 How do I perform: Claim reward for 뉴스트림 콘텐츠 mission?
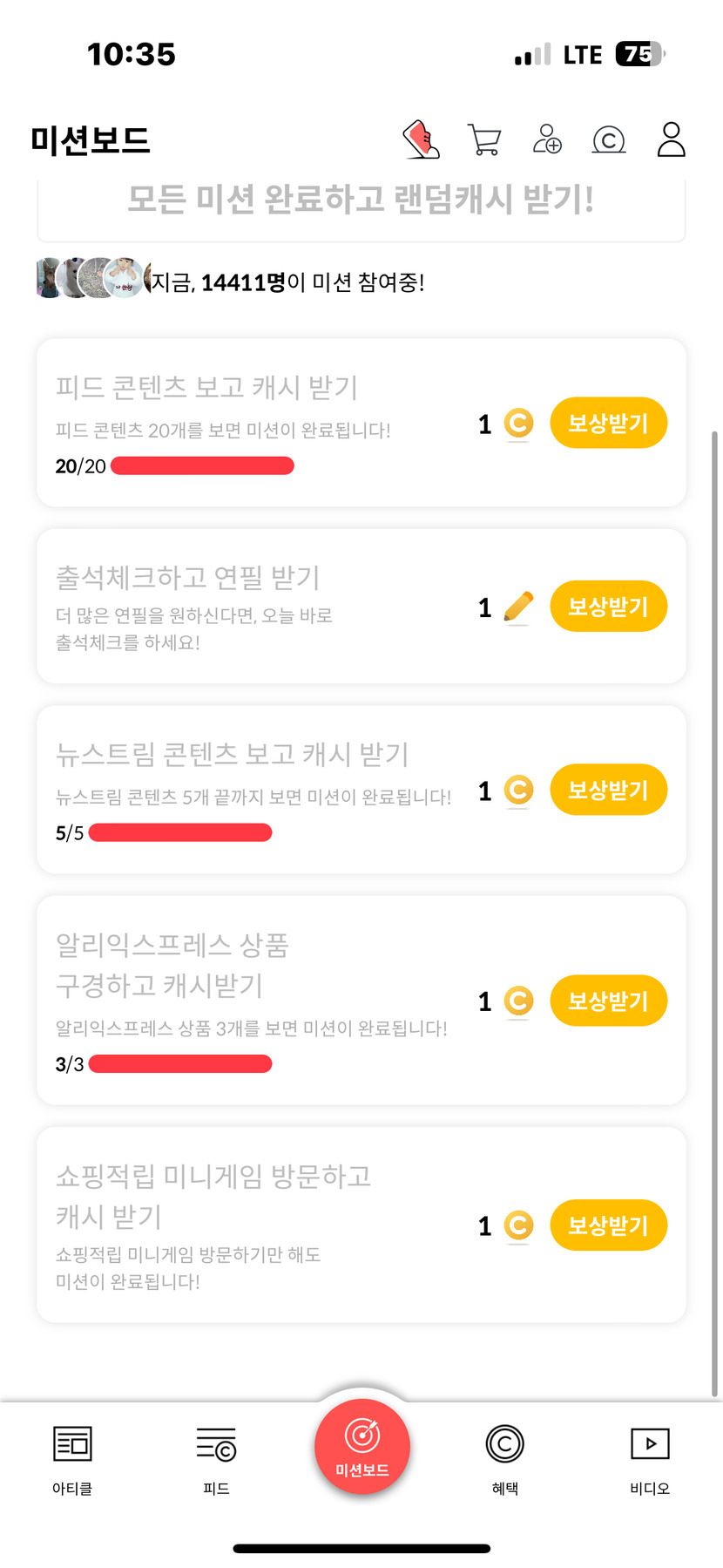click(608, 791)
